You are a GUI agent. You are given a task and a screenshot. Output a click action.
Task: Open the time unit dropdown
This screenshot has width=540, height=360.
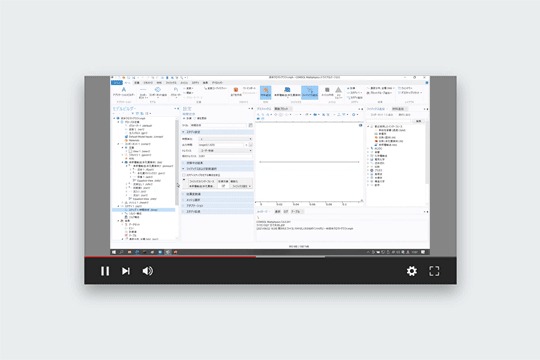point(226,139)
